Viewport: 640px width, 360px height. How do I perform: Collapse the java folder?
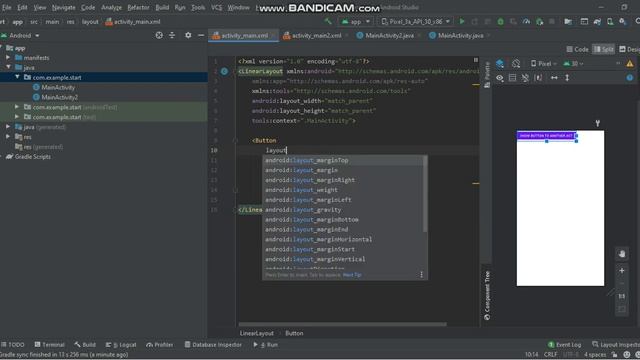click(8, 67)
